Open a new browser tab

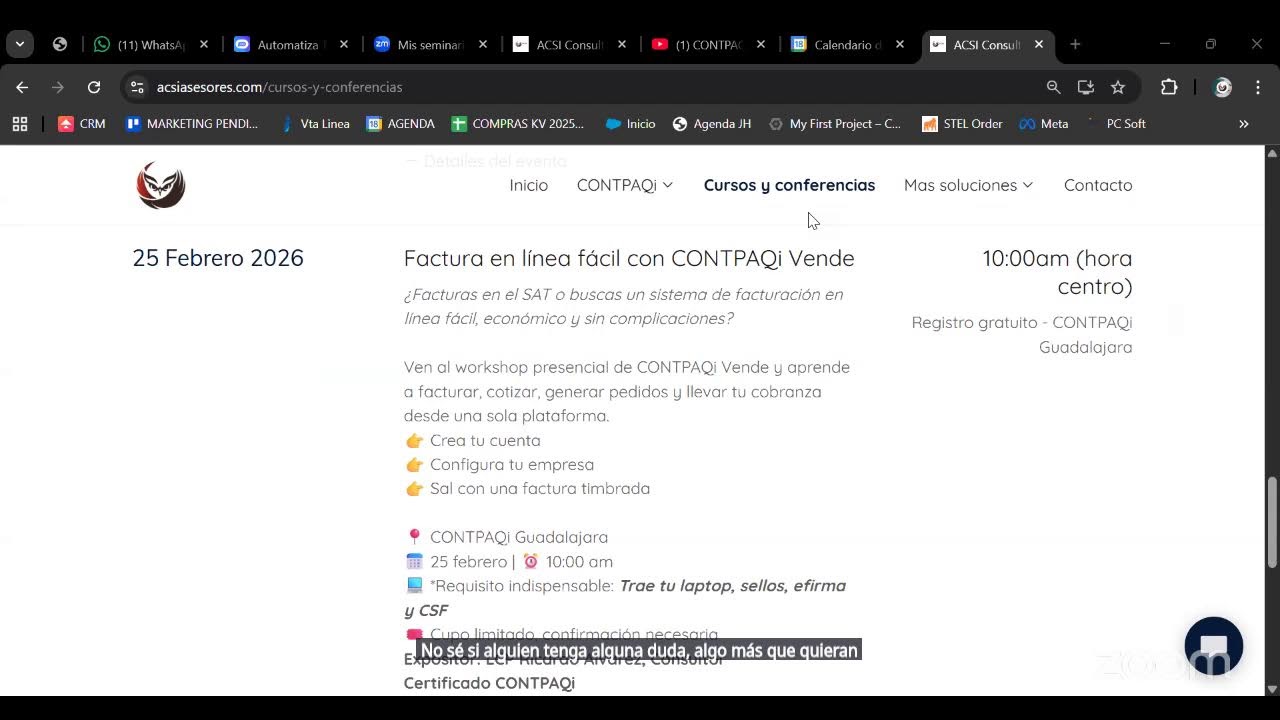[1075, 44]
